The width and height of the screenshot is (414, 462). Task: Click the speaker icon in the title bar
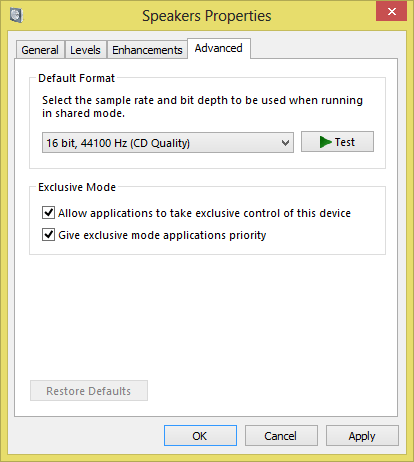click(16, 15)
